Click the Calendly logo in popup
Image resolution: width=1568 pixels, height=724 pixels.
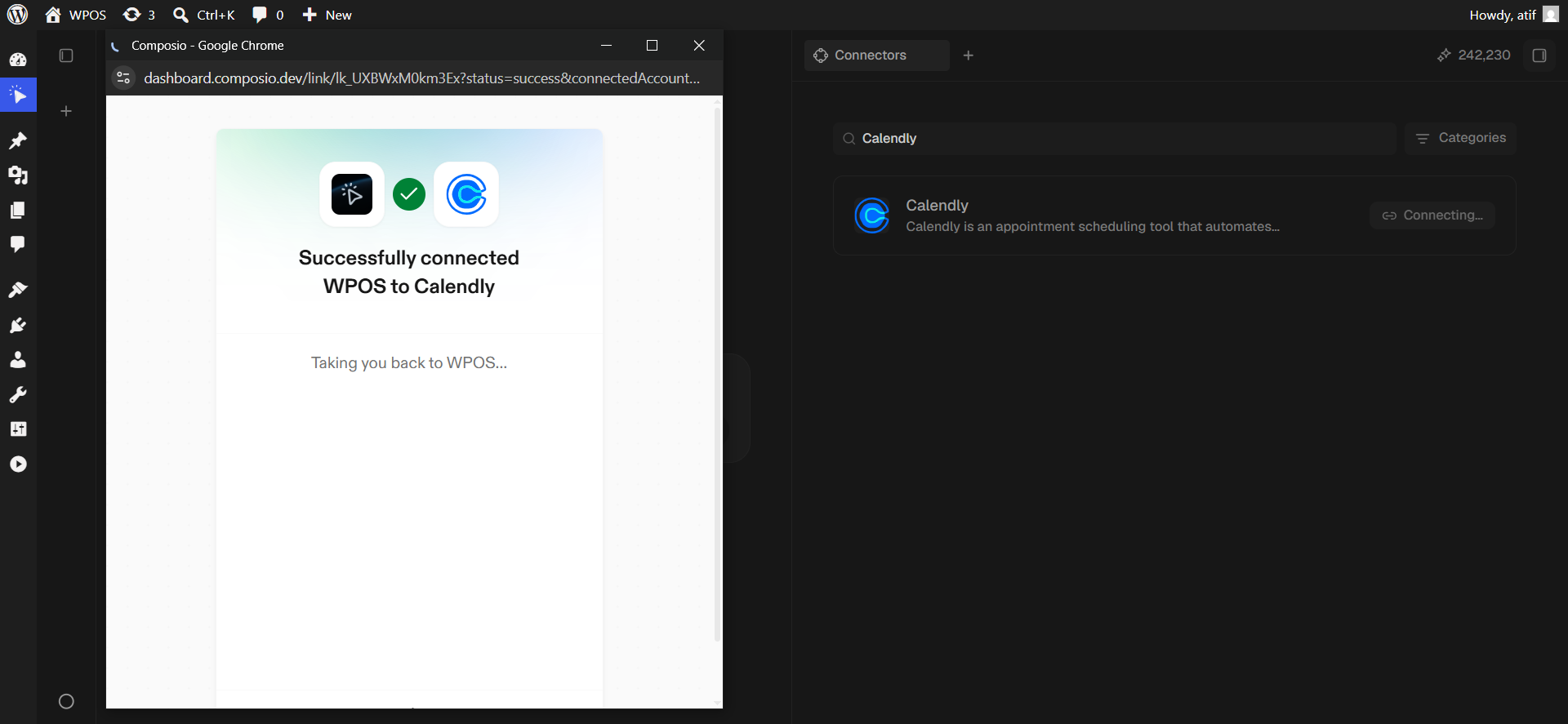coord(466,194)
